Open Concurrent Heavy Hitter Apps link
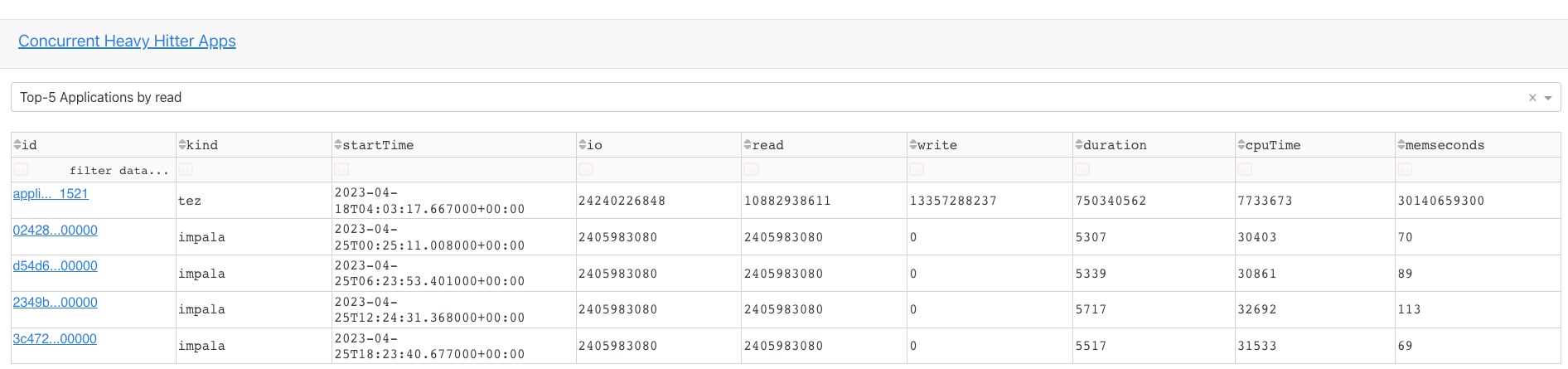The width and height of the screenshot is (1568, 369). (x=127, y=41)
